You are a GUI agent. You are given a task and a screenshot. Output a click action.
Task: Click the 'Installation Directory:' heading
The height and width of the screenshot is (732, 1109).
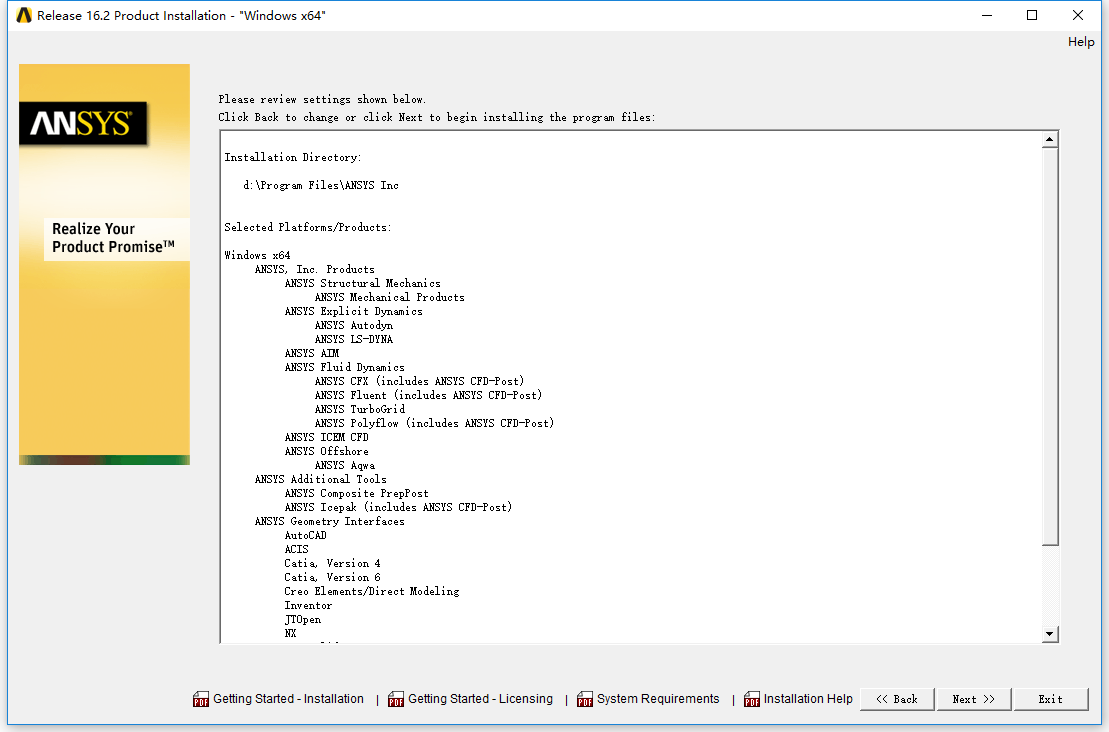point(293,157)
